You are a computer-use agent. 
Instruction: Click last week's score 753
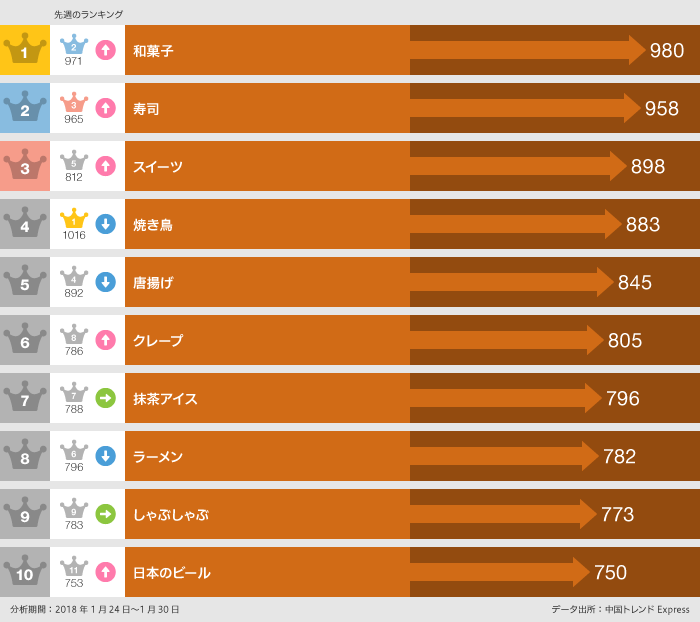pos(74,583)
